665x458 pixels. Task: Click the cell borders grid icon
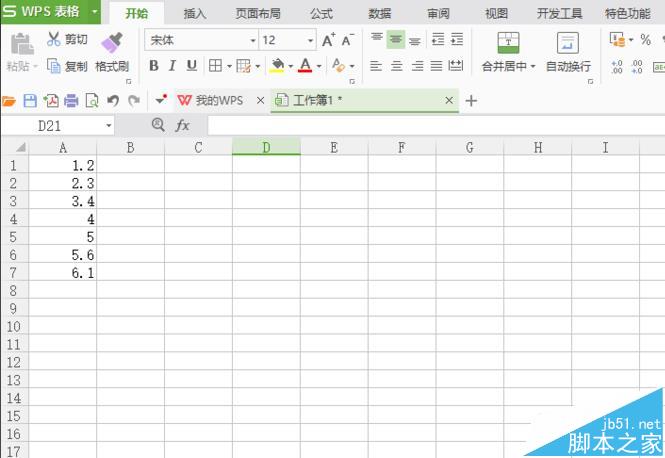click(x=215, y=66)
